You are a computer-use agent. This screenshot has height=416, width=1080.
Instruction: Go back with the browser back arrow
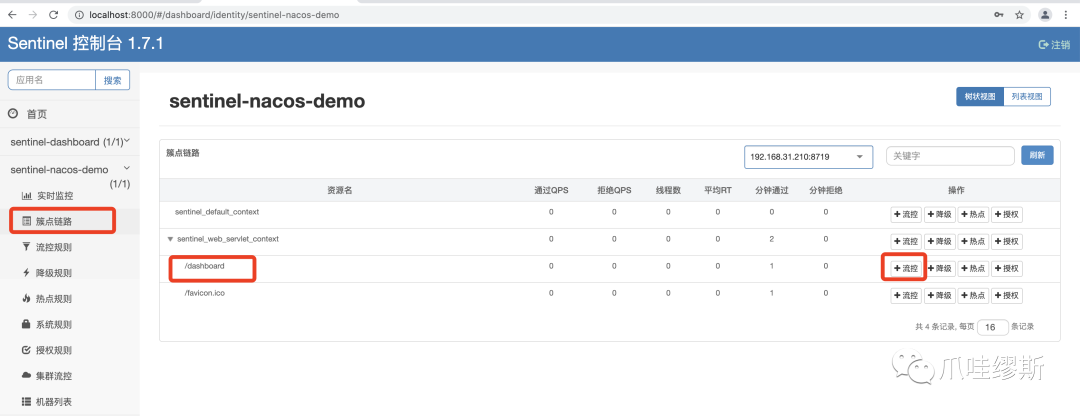12,14
